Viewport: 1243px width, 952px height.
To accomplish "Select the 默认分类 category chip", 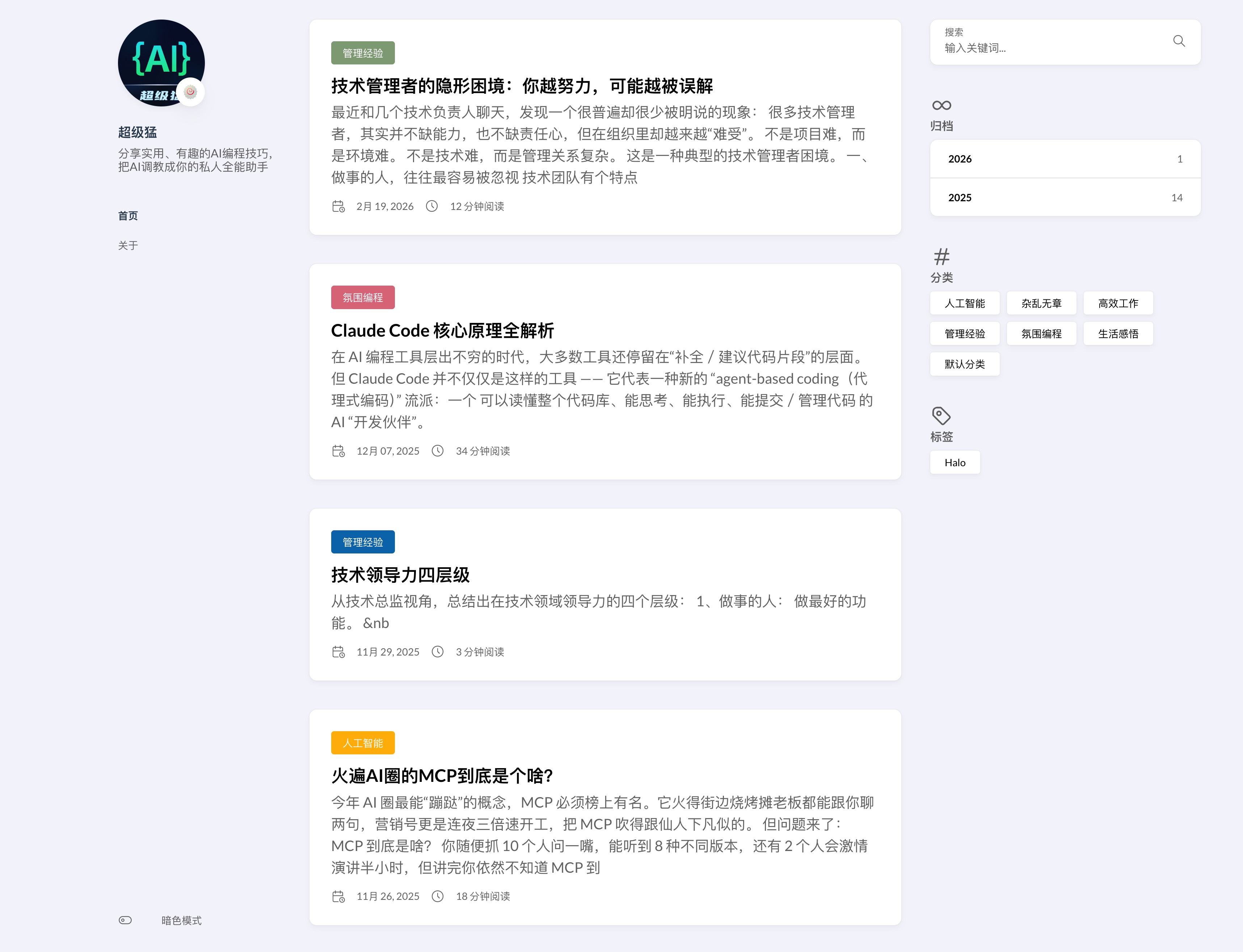I will (x=964, y=364).
